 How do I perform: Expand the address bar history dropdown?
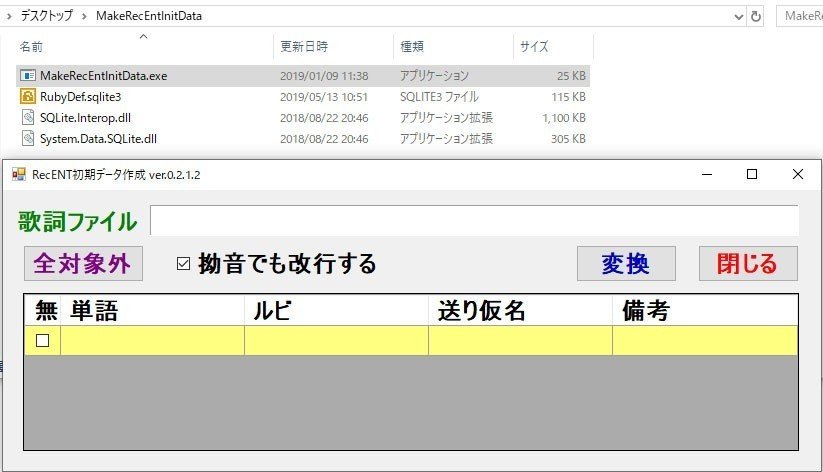pos(738,17)
